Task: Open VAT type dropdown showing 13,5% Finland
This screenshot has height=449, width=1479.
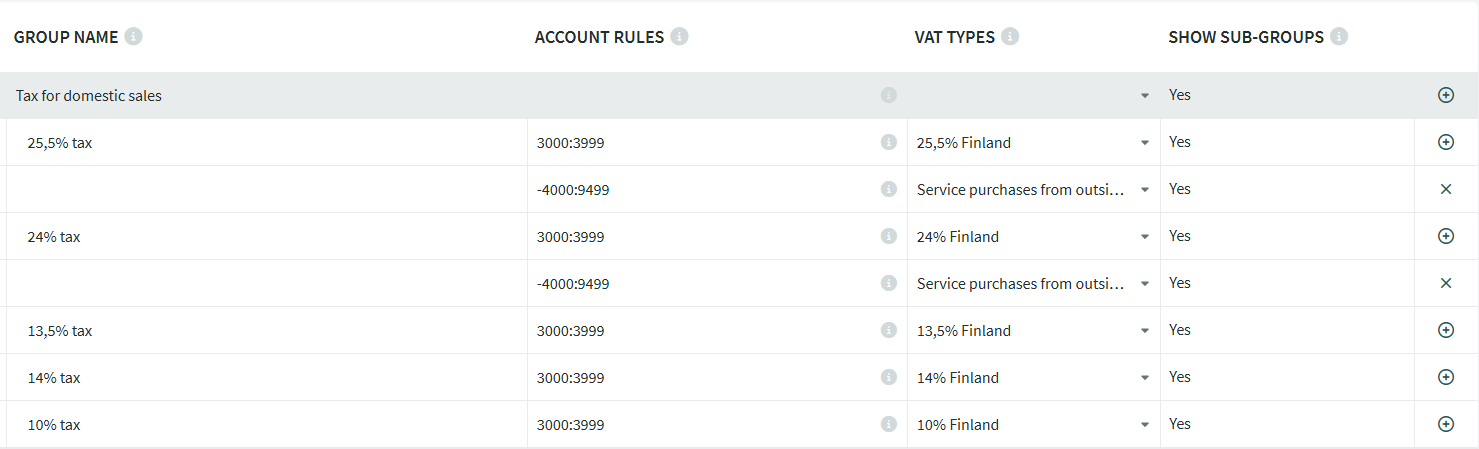Action: point(1144,331)
